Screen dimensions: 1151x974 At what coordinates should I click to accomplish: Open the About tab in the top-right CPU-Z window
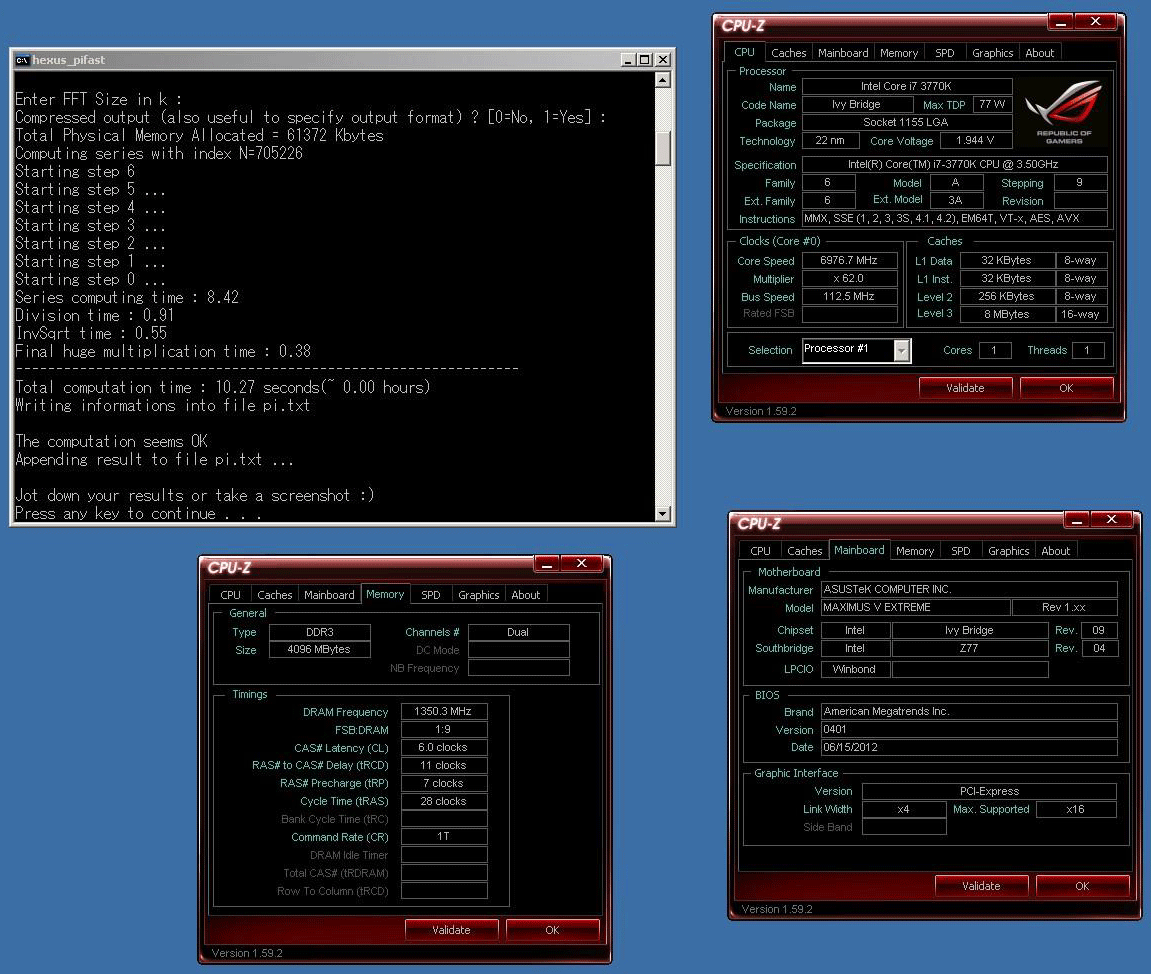pyautogui.click(x=1039, y=53)
